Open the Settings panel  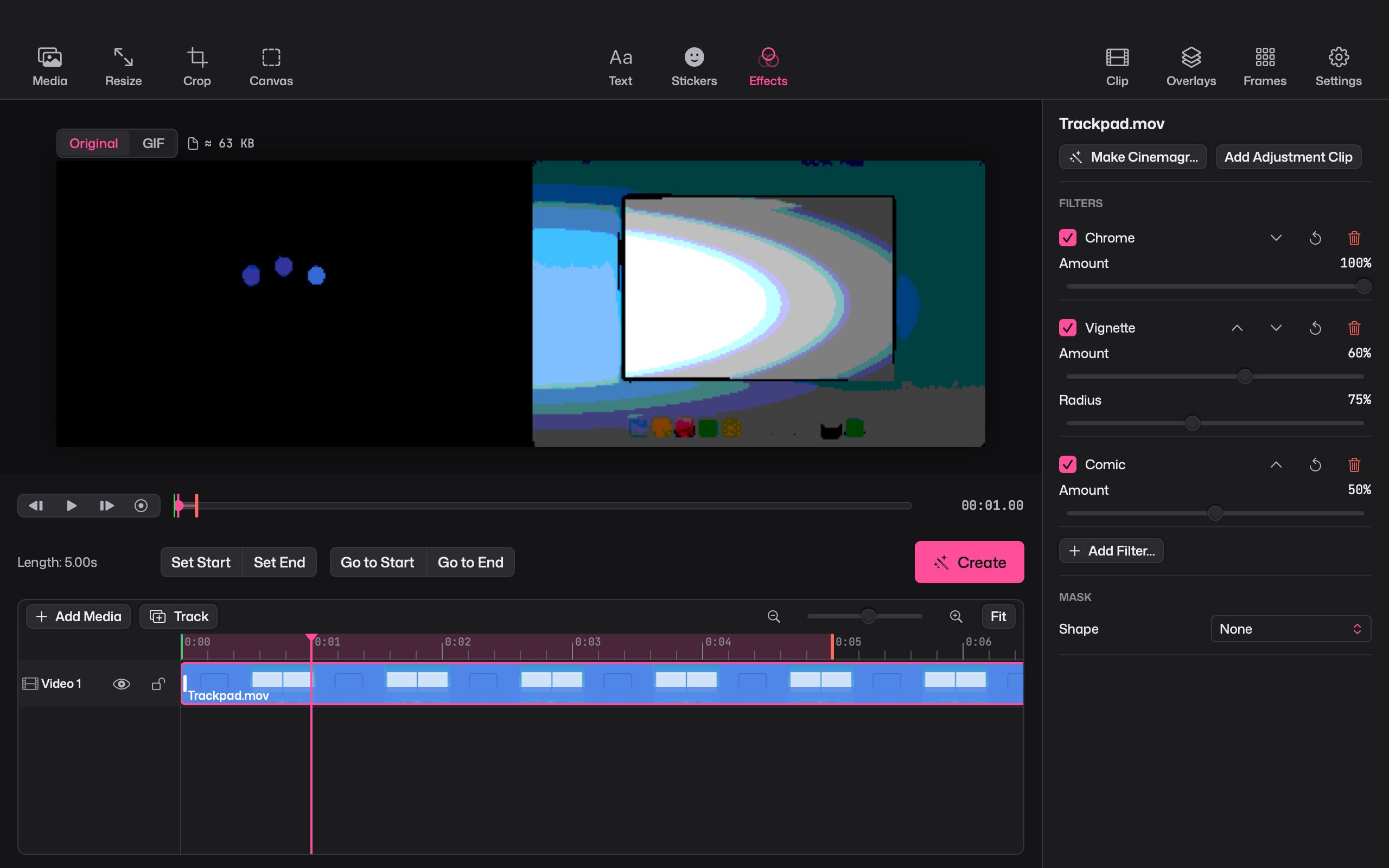[1339, 67]
